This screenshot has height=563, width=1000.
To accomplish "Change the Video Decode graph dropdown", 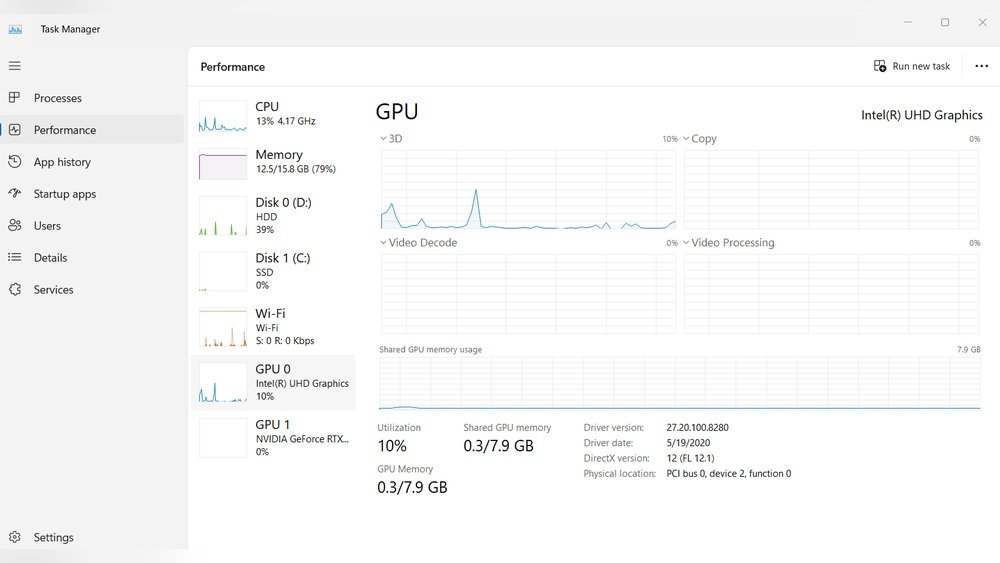I will tap(383, 243).
